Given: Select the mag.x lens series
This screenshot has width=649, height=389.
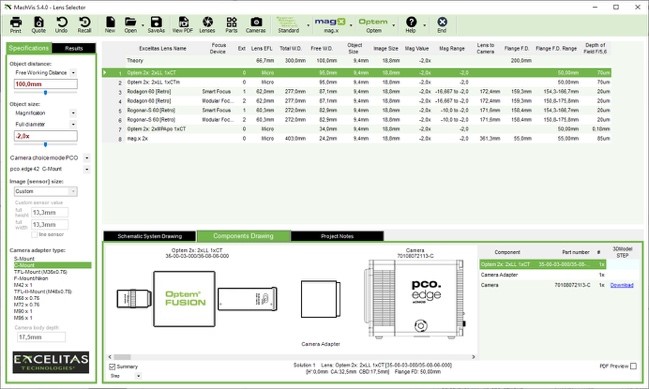Looking at the screenshot, I should click(x=330, y=25).
